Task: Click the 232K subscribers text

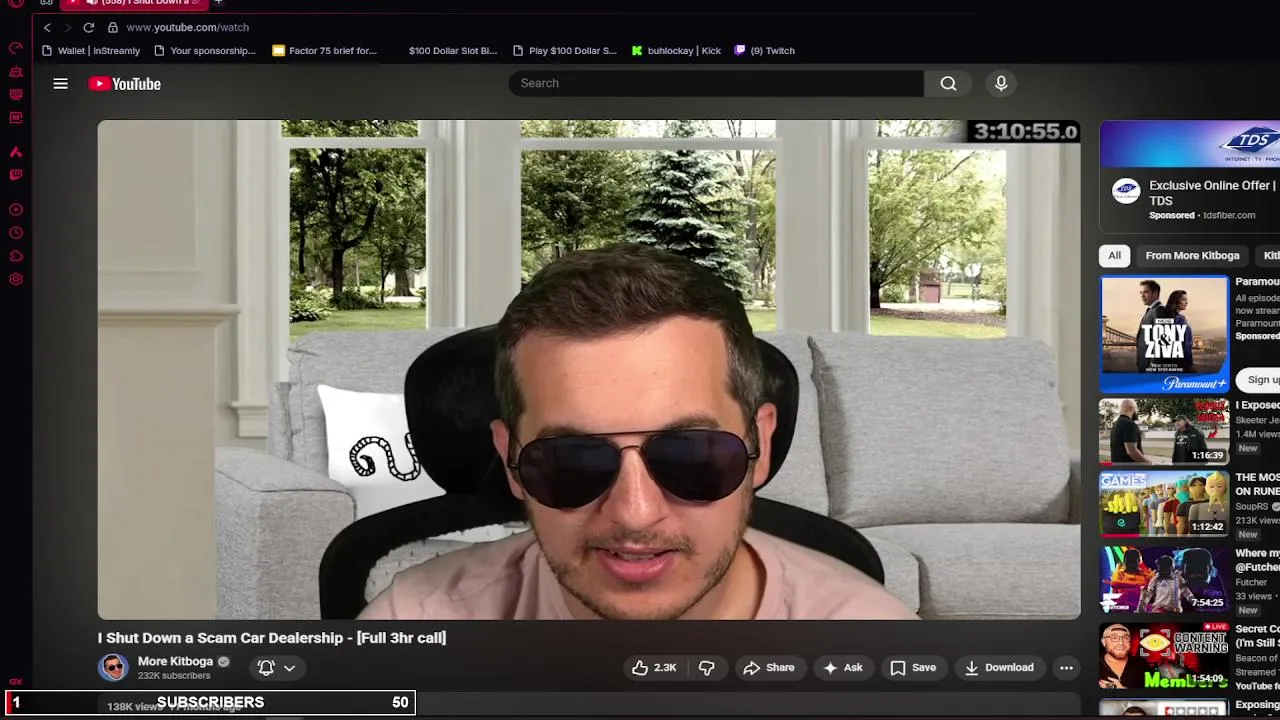Action: (174, 676)
